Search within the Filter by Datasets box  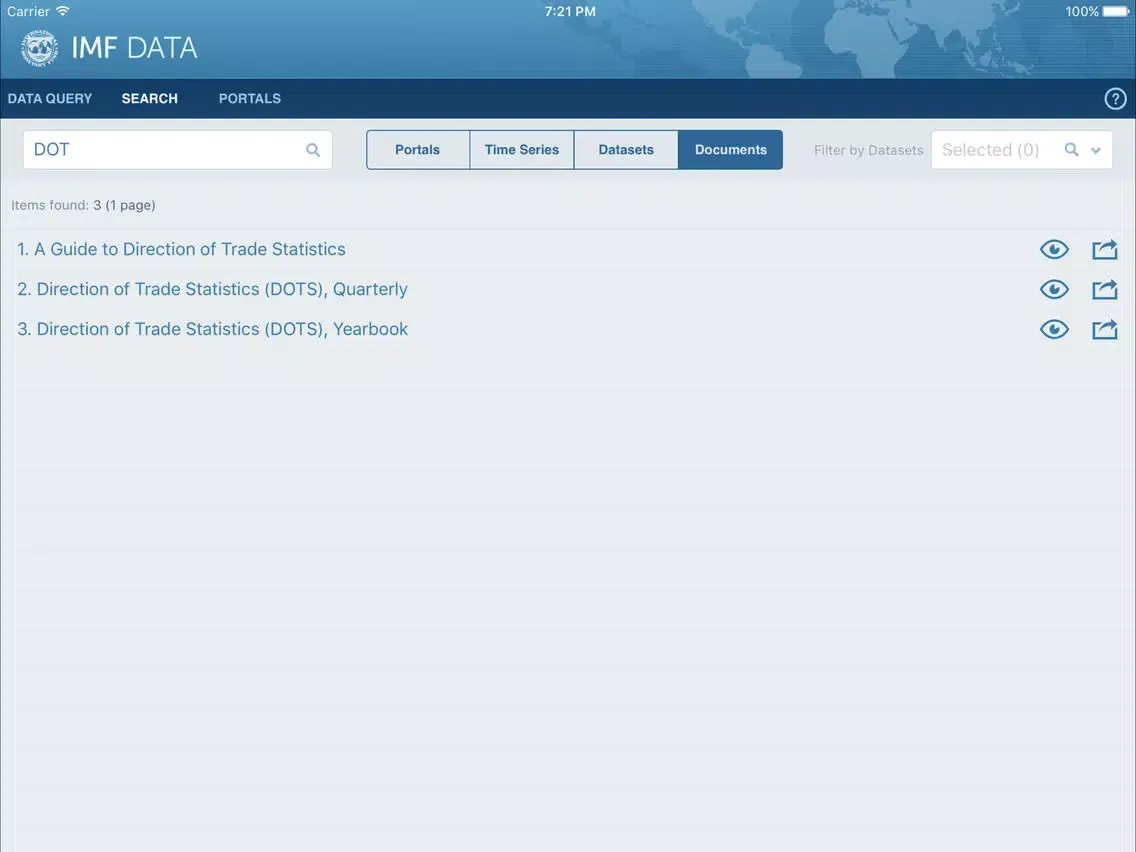(x=1071, y=149)
